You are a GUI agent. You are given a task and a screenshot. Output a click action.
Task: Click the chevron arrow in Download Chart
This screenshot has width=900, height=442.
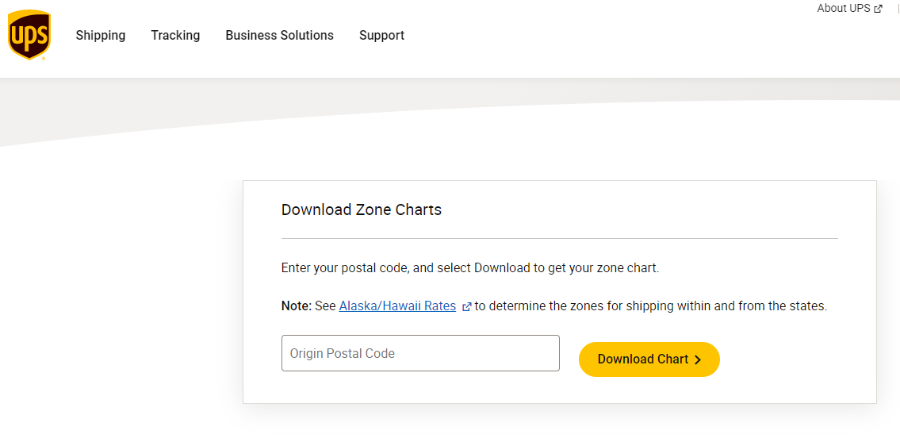coord(698,360)
